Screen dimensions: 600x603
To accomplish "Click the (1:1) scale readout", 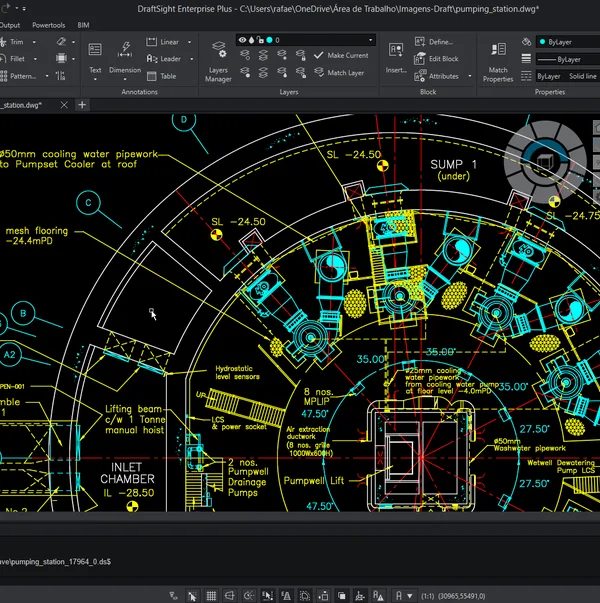I will coord(428,596).
